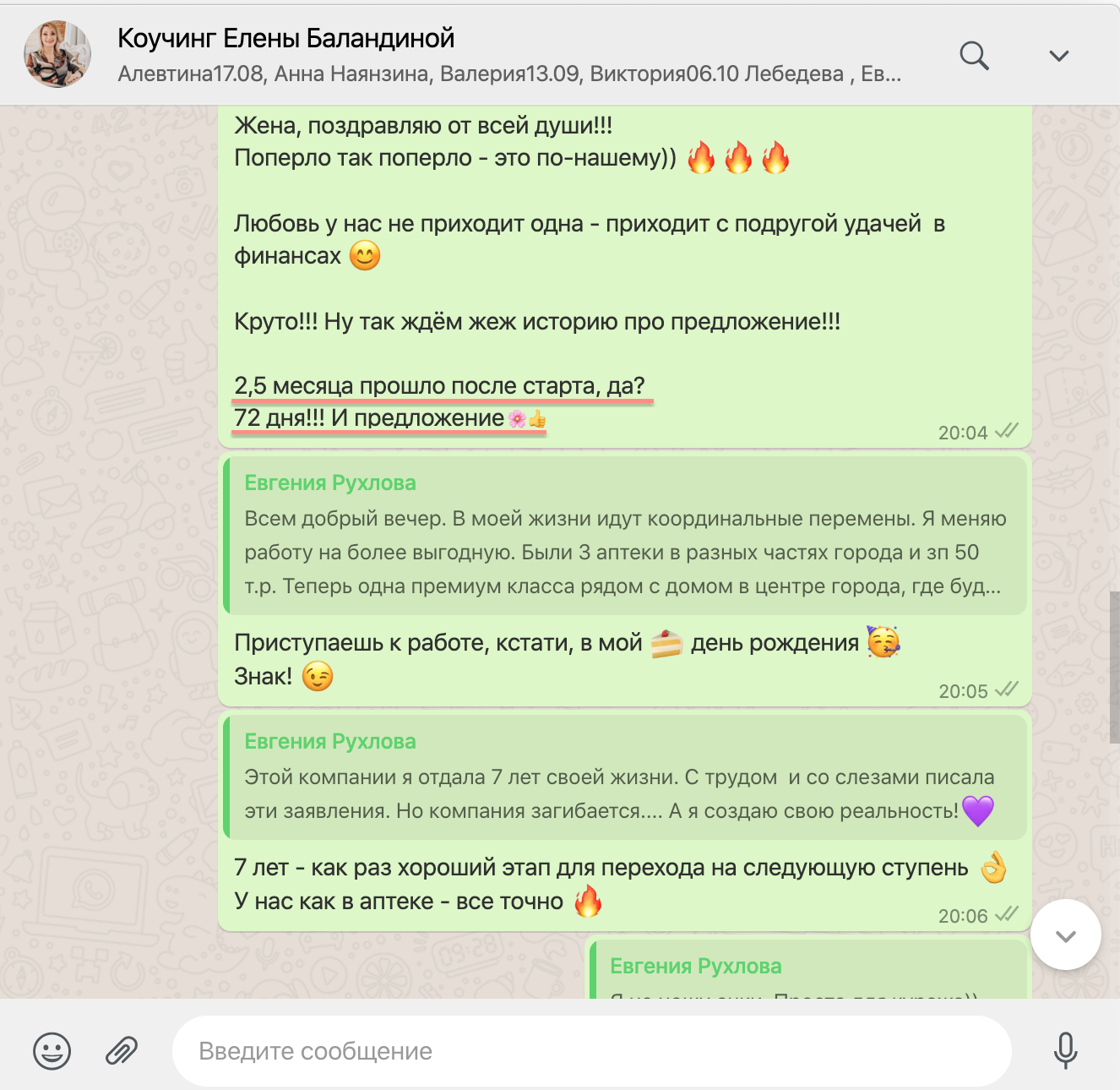Click the message input field
This screenshot has width=1120, height=1090.
click(x=592, y=1051)
